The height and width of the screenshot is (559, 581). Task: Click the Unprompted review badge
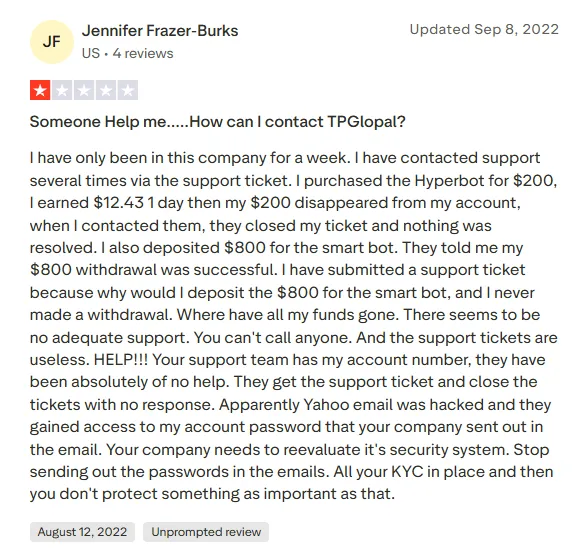click(206, 532)
